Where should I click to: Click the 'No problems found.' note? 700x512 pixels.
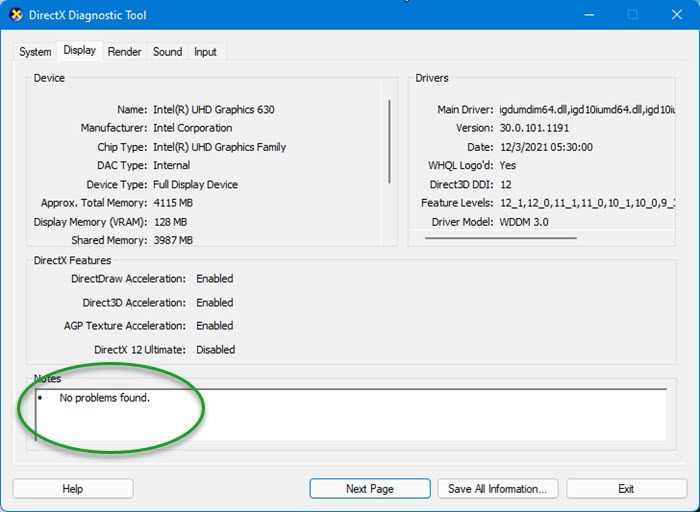click(x=104, y=398)
